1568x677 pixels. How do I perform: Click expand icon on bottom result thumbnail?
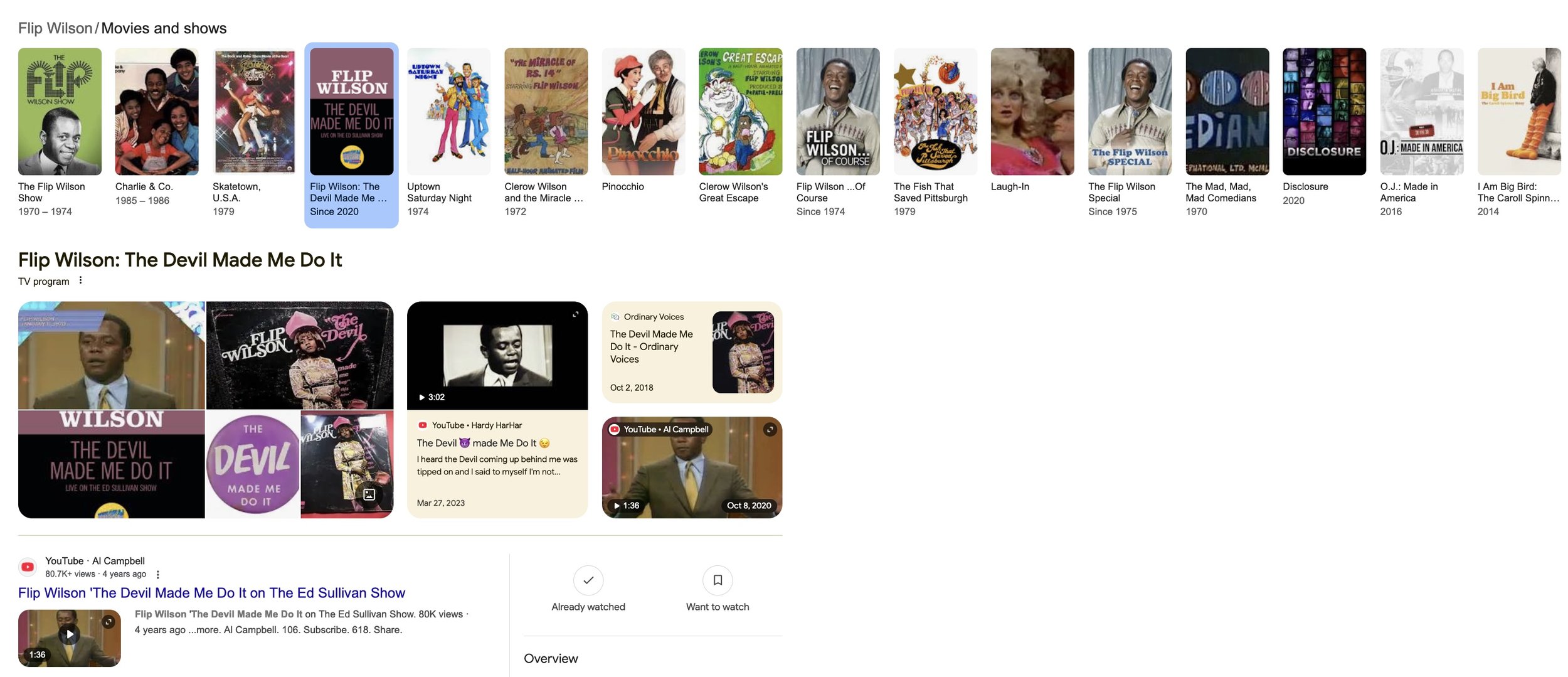(109, 622)
